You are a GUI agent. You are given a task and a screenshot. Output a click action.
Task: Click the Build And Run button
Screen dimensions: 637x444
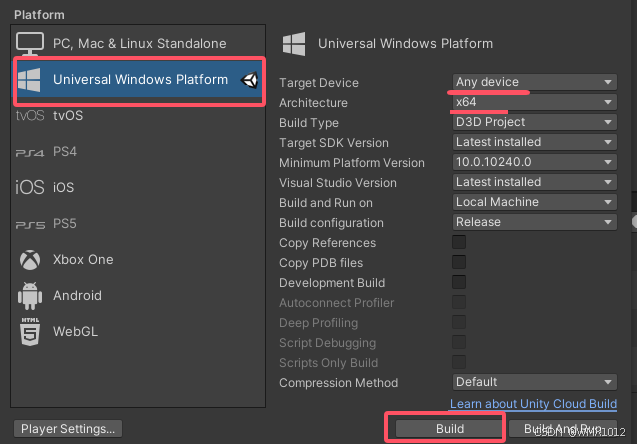[563, 429]
